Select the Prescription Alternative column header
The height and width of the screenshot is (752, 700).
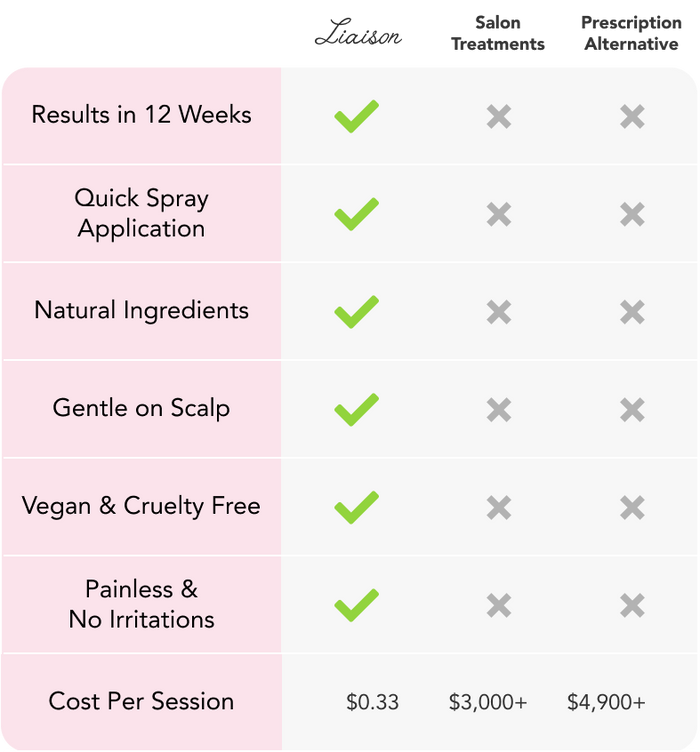[x=630, y=33]
